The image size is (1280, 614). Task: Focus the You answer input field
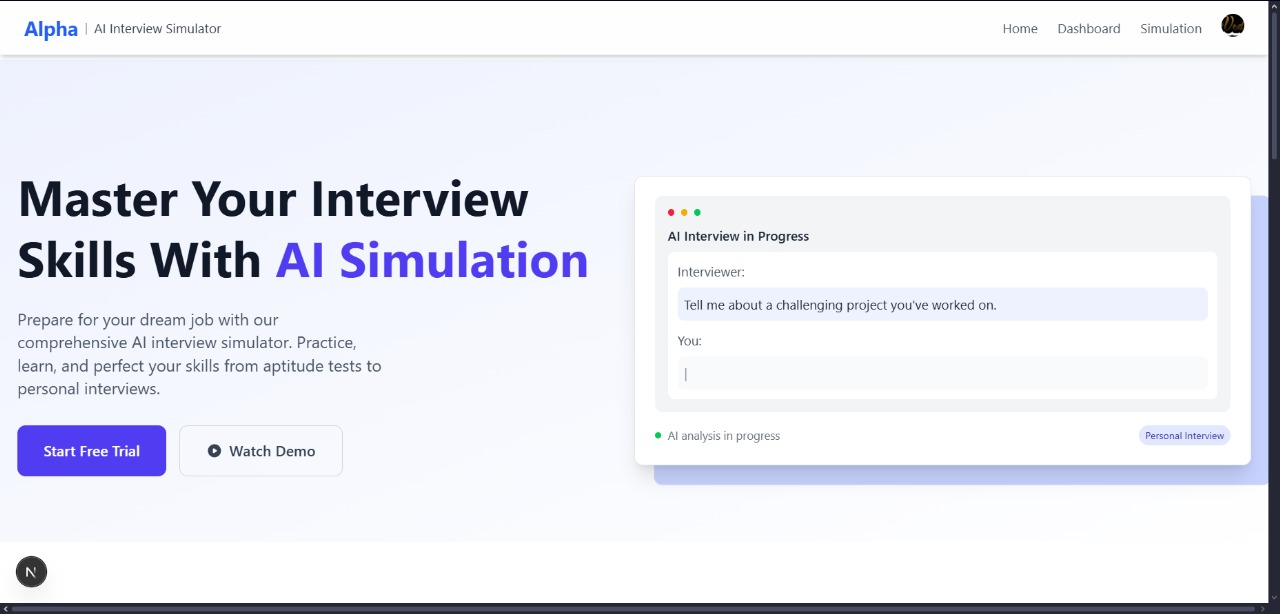tap(942, 374)
